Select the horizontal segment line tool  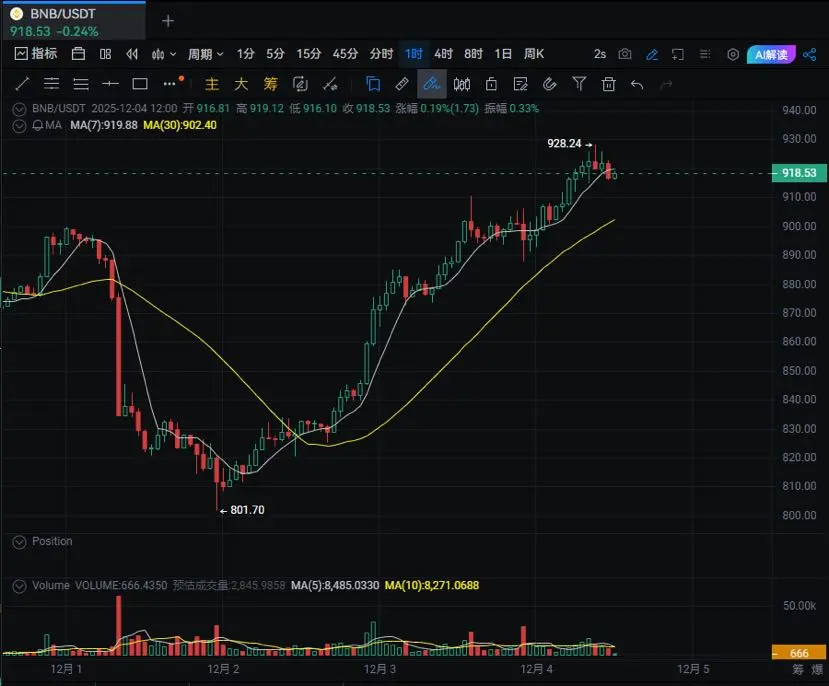[110, 84]
